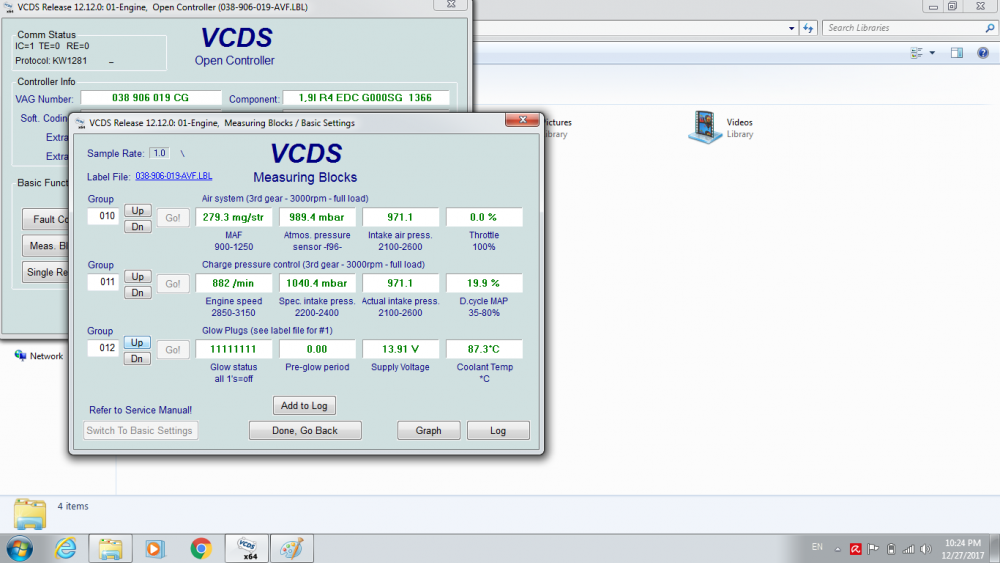Click the Windows Start orb
The height and width of the screenshot is (563, 1000).
pyautogui.click(x=19, y=548)
